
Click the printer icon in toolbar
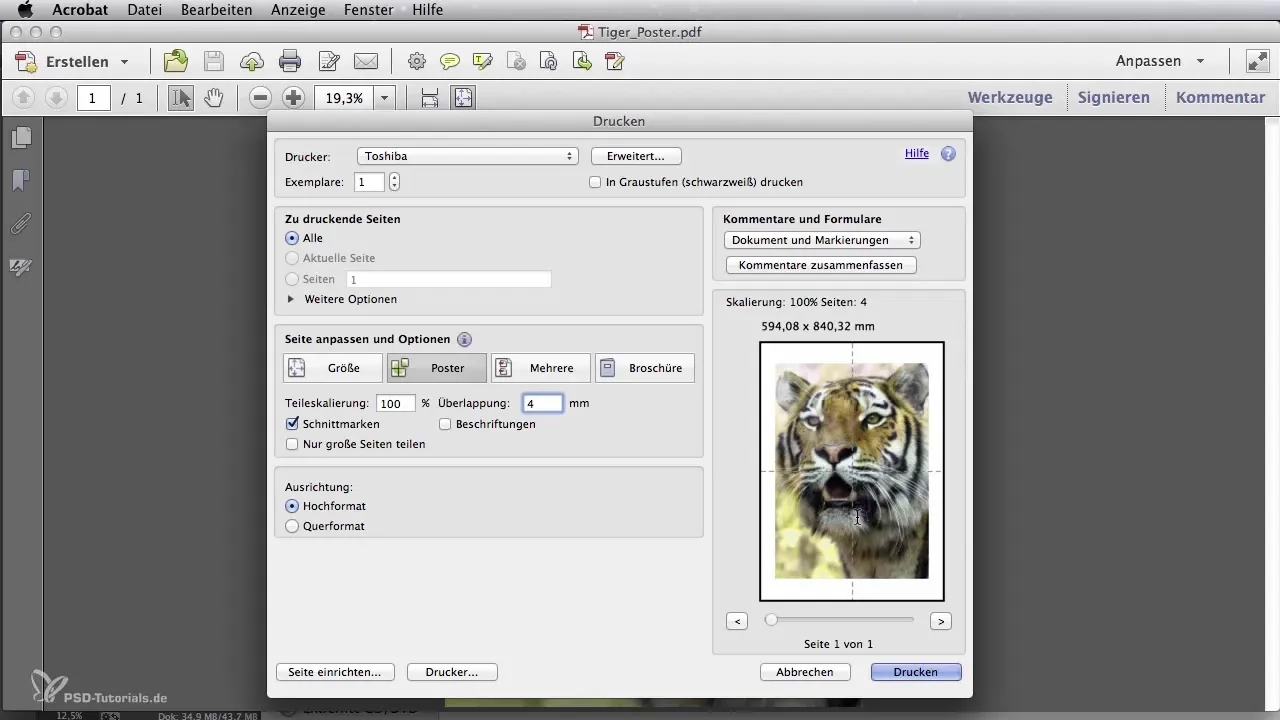click(290, 62)
